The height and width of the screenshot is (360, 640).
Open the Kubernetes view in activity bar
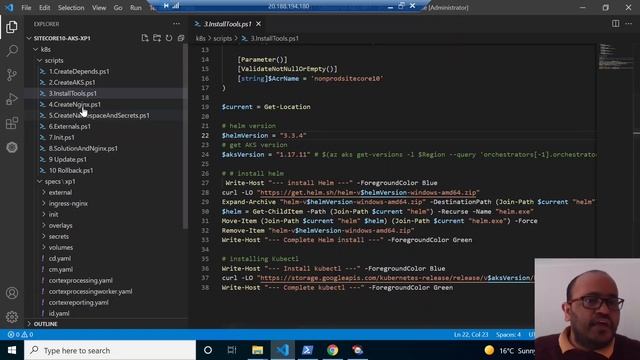point(12,147)
